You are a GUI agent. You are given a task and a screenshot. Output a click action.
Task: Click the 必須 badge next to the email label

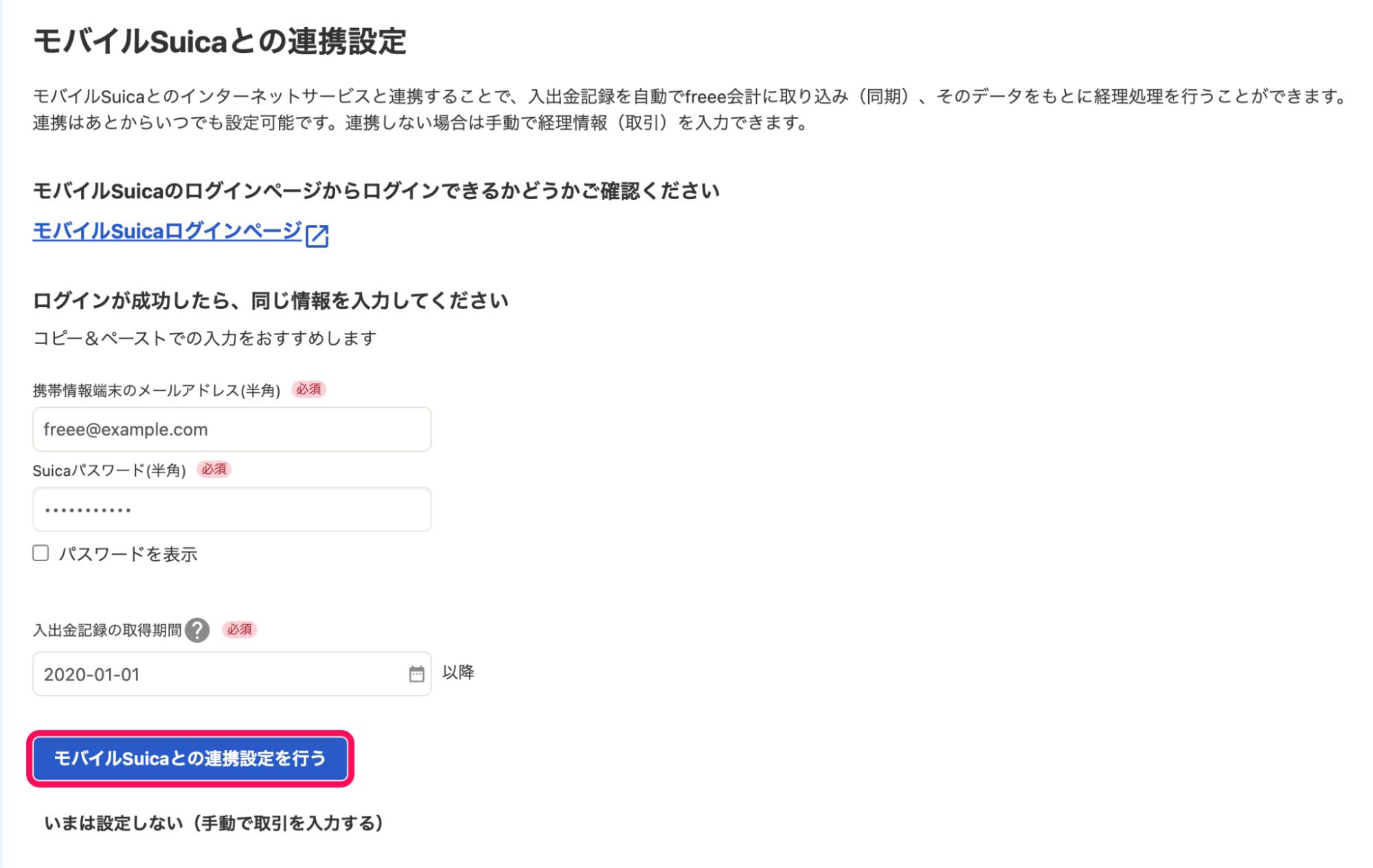pos(308,389)
